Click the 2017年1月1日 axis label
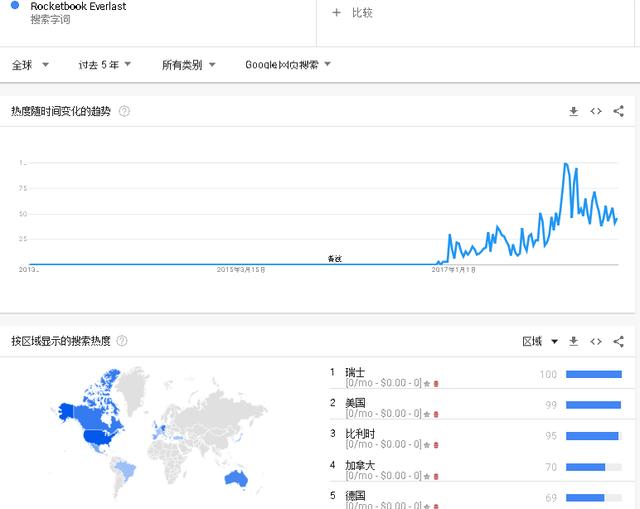Screen dimensions: 640x509 [x=453, y=269]
